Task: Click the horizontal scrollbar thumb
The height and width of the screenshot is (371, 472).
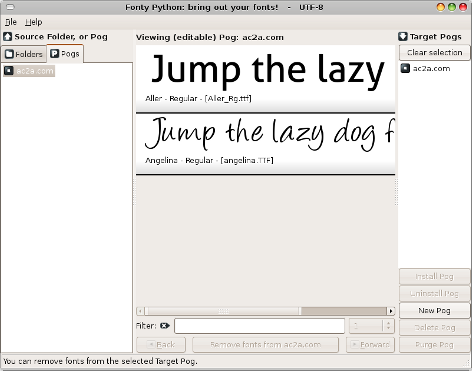Action: [223, 311]
